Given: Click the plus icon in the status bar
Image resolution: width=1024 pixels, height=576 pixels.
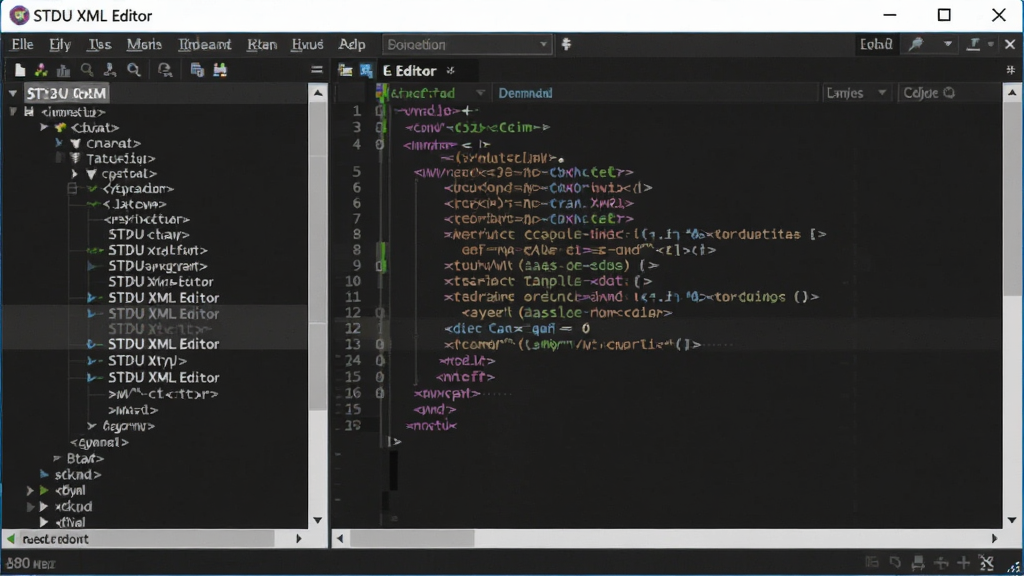Looking at the screenshot, I should 964,562.
